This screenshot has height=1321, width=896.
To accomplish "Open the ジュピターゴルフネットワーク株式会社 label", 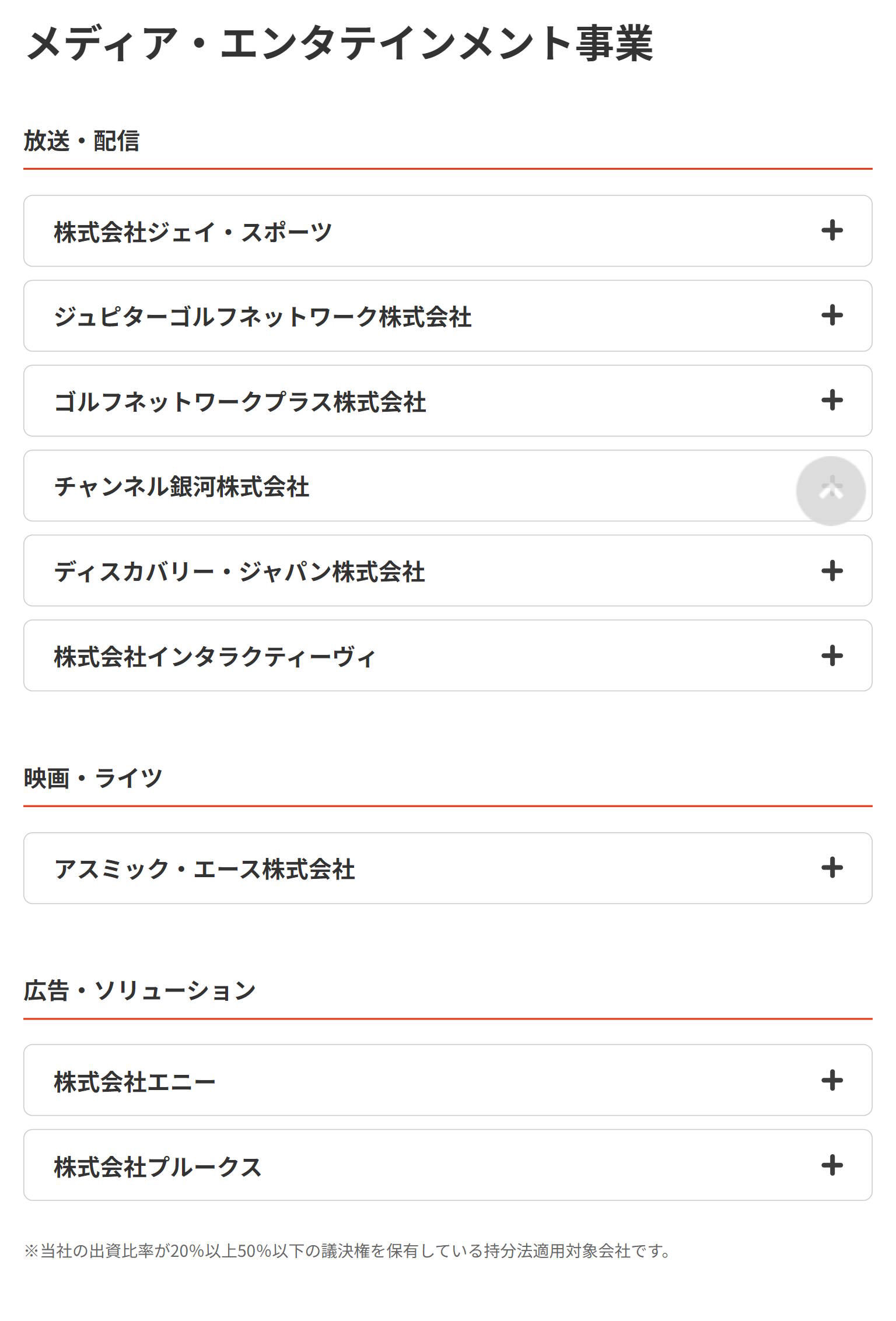I will coord(262,317).
